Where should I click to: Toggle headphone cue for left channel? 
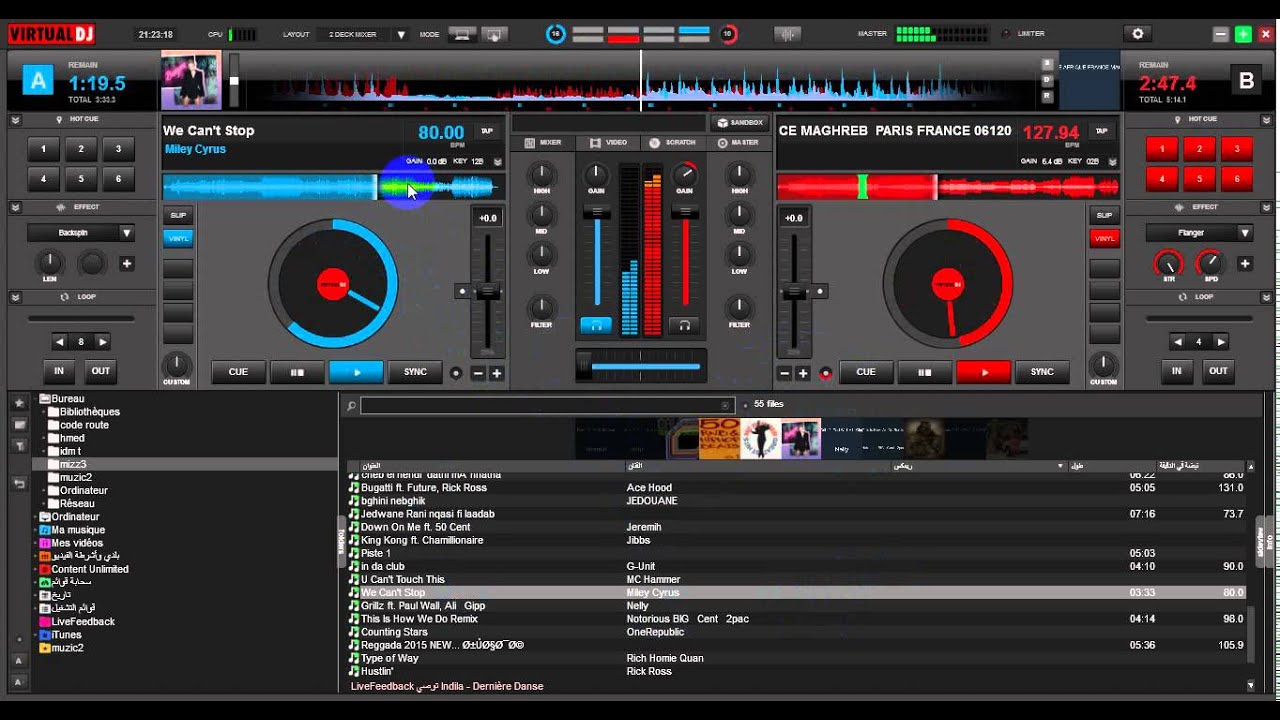pos(596,325)
